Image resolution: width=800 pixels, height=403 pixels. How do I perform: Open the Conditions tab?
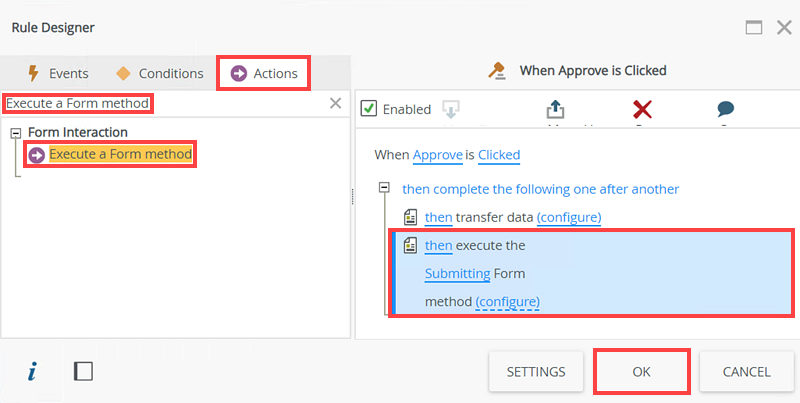point(160,73)
